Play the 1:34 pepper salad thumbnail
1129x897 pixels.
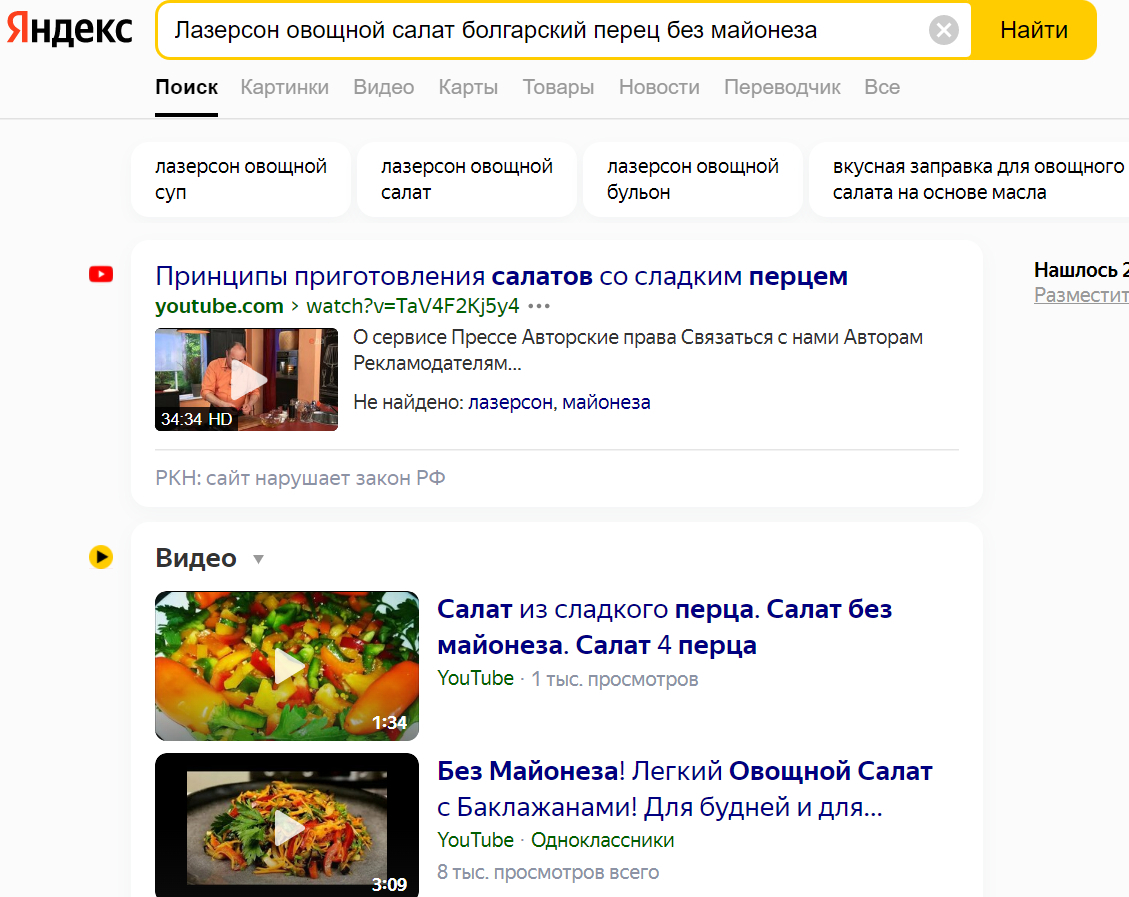[287, 666]
